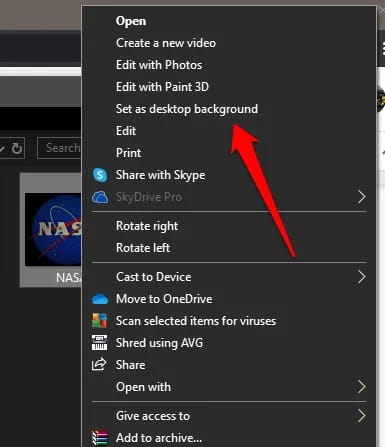Click the AVG shredder icon
385x447 pixels.
click(100, 343)
